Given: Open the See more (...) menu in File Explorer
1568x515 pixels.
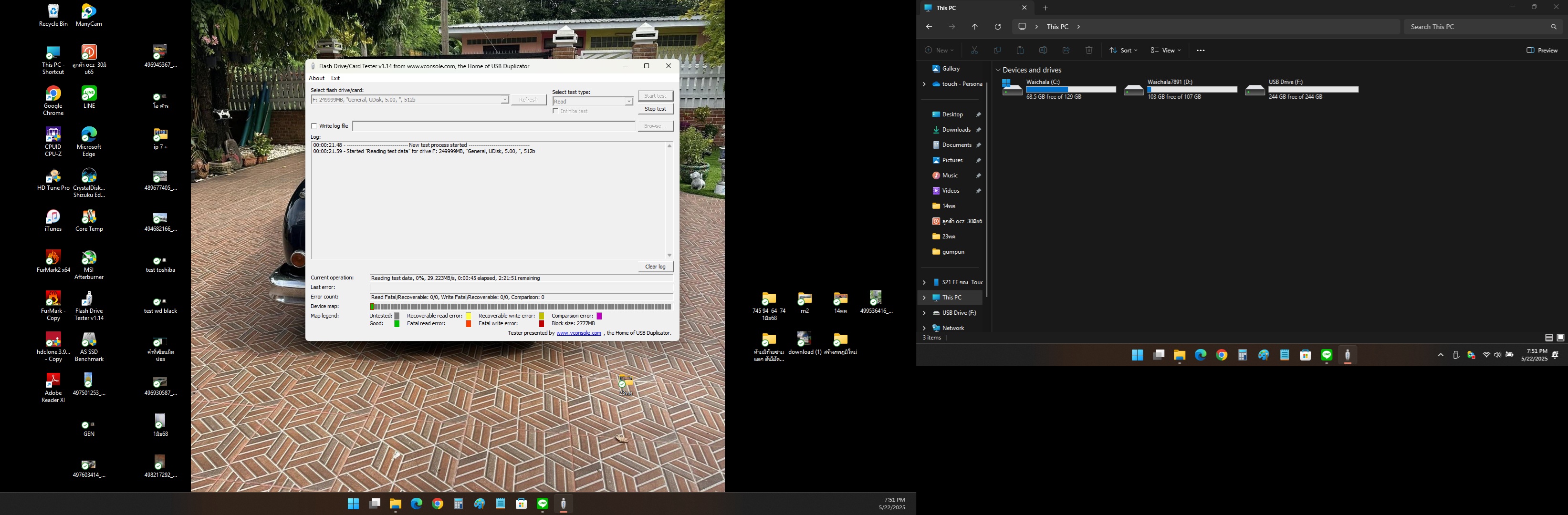Looking at the screenshot, I should [x=1201, y=51].
